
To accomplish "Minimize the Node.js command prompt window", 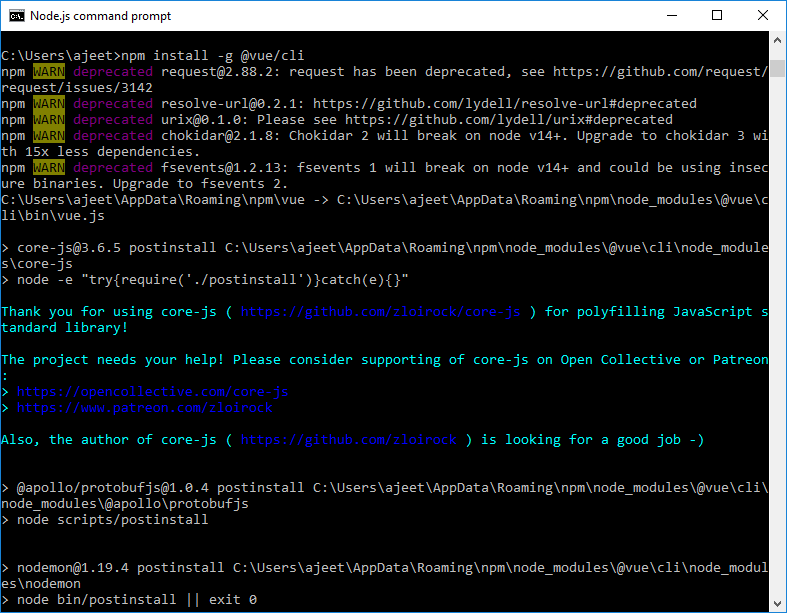I will (672, 16).
